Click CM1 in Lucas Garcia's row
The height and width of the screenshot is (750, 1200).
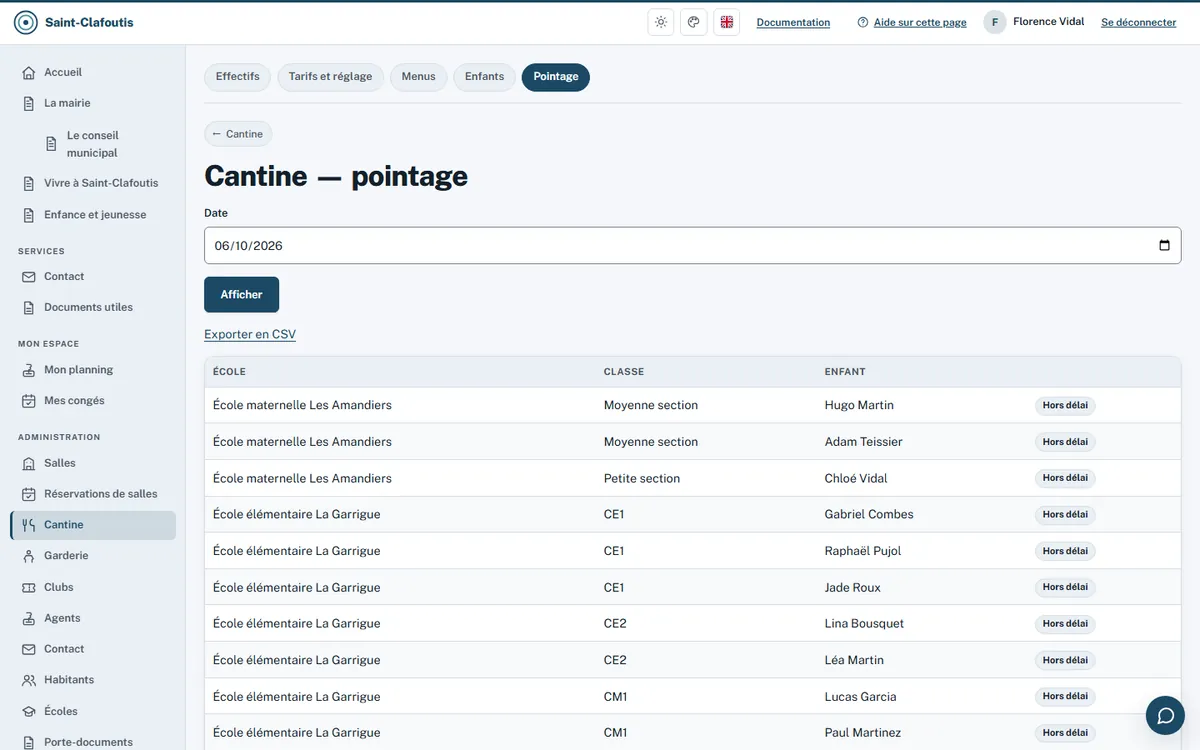coord(615,696)
